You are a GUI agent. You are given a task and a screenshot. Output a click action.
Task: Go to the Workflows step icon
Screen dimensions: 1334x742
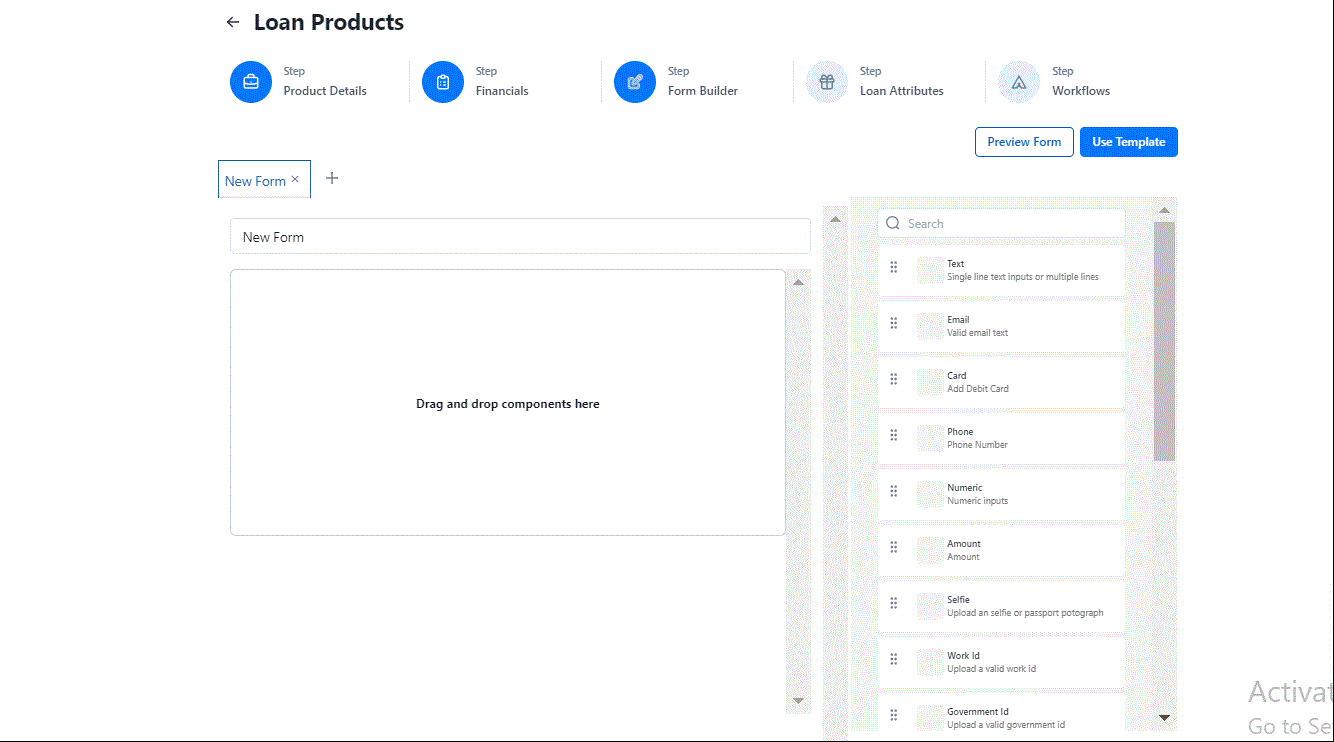(x=1019, y=82)
